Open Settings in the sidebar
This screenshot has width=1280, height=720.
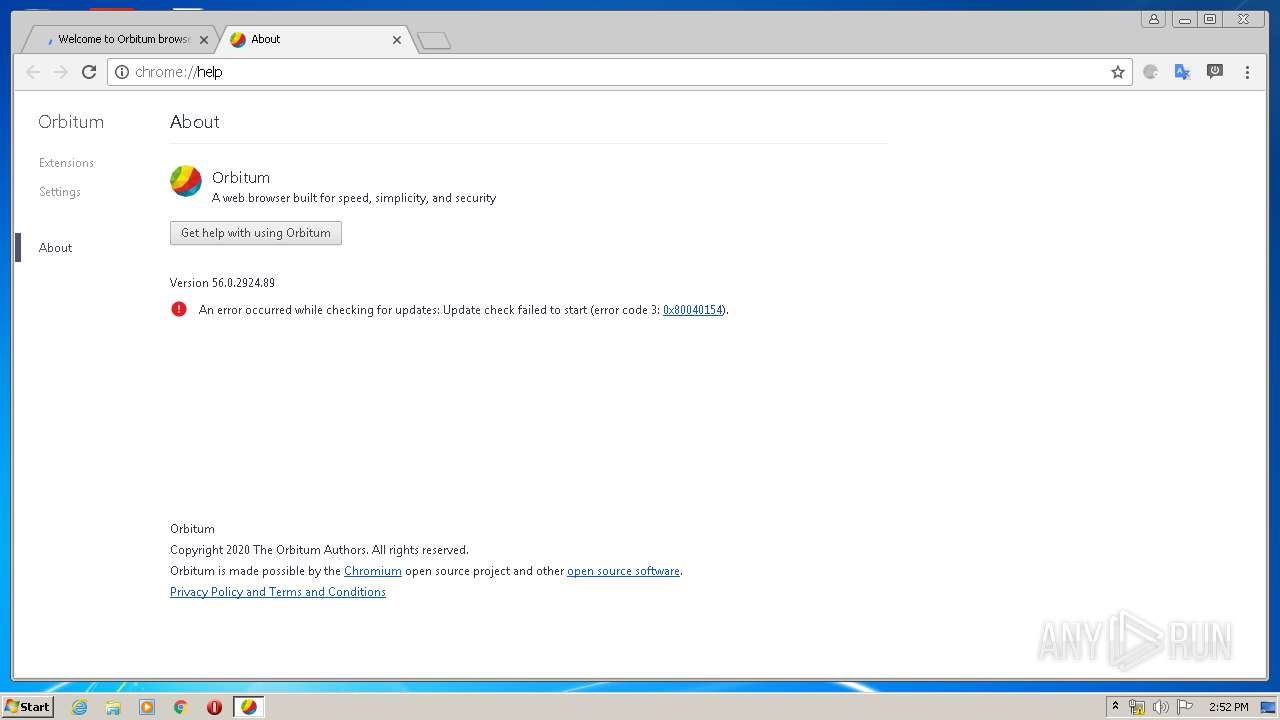[60, 192]
